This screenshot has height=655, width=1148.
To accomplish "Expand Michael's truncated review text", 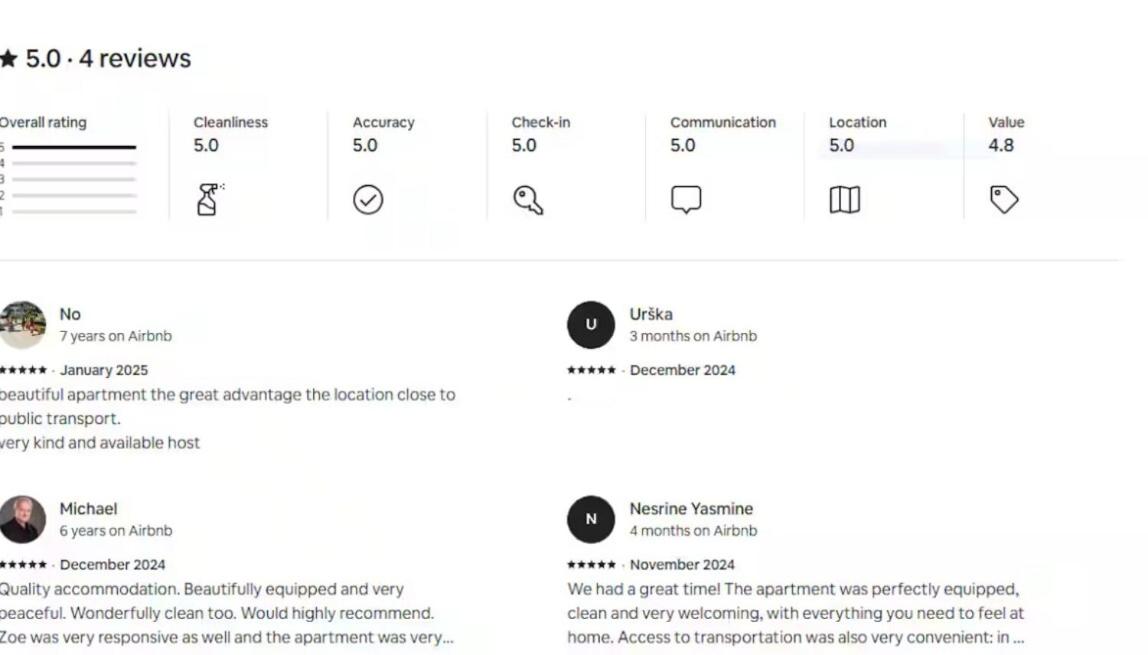I will pyautogui.click(x=447, y=638).
